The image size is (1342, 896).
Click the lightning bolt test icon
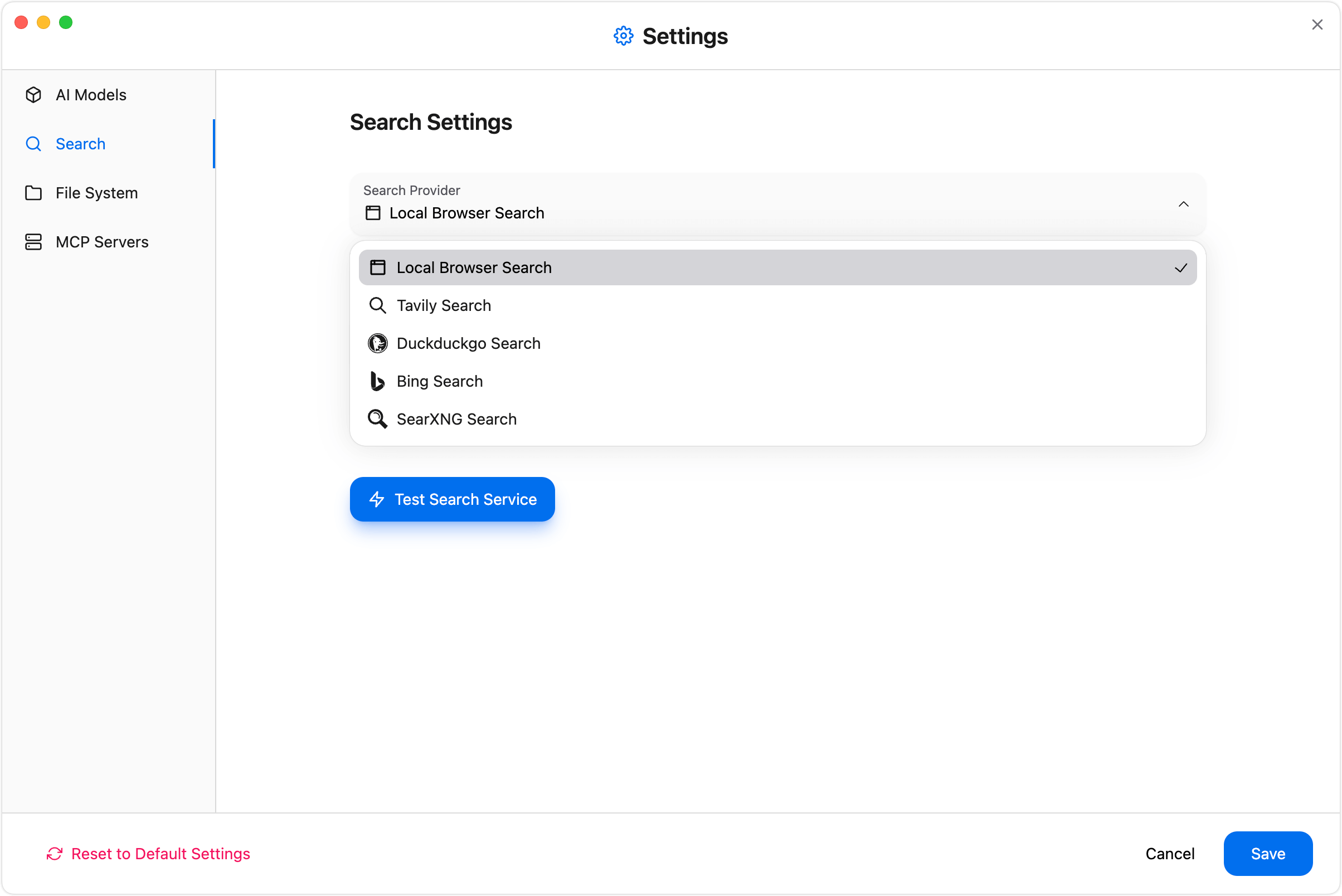[377, 499]
